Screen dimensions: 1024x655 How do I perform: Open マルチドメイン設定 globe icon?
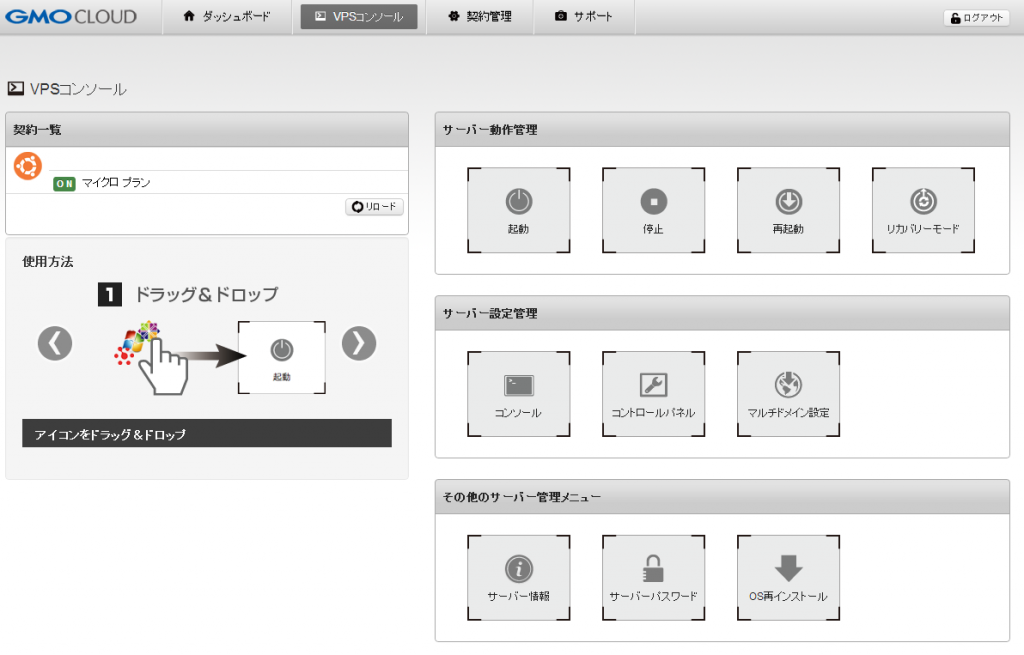pyautogui.click(x=788, y=394)
